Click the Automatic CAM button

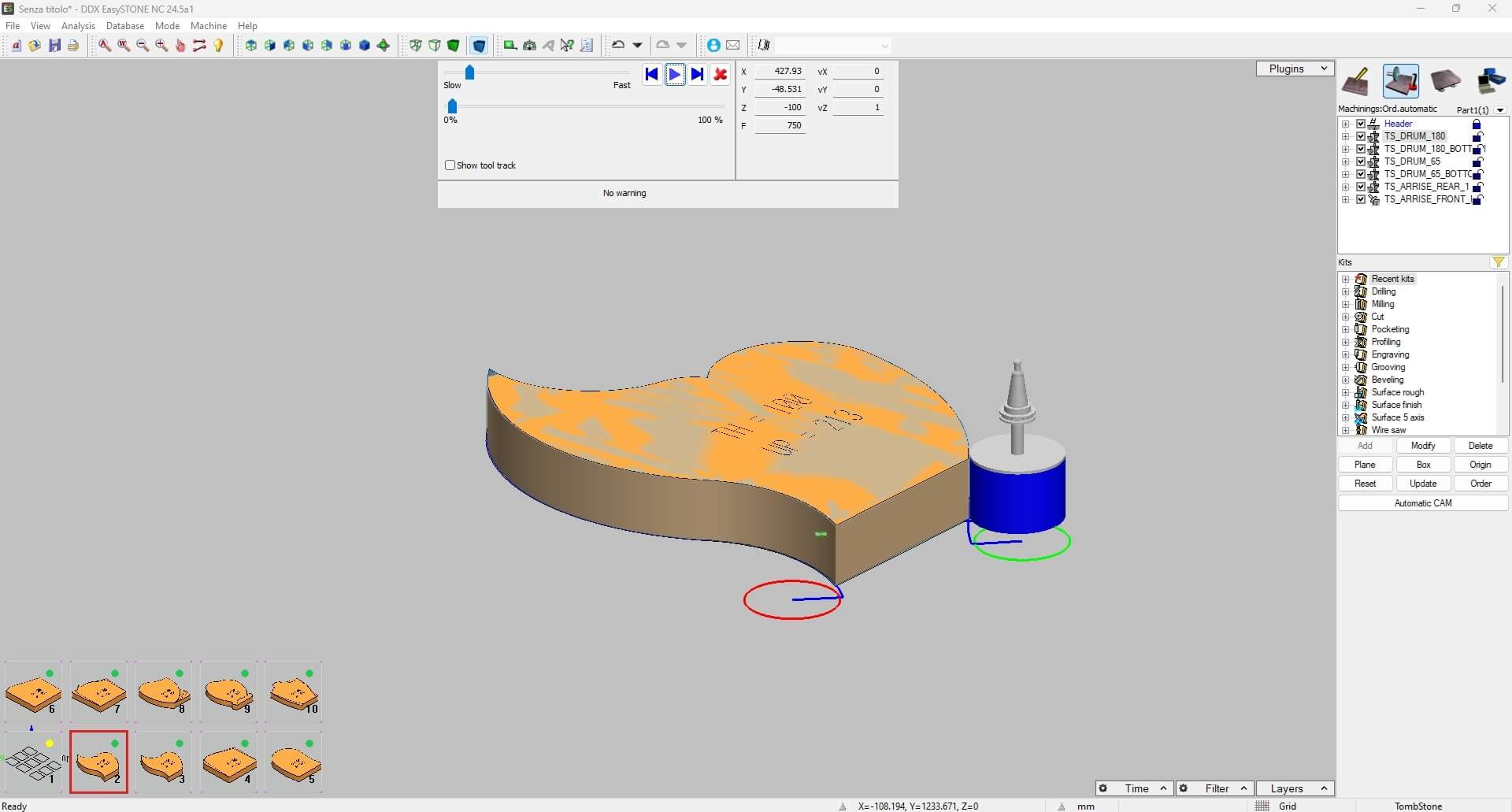1423,503
